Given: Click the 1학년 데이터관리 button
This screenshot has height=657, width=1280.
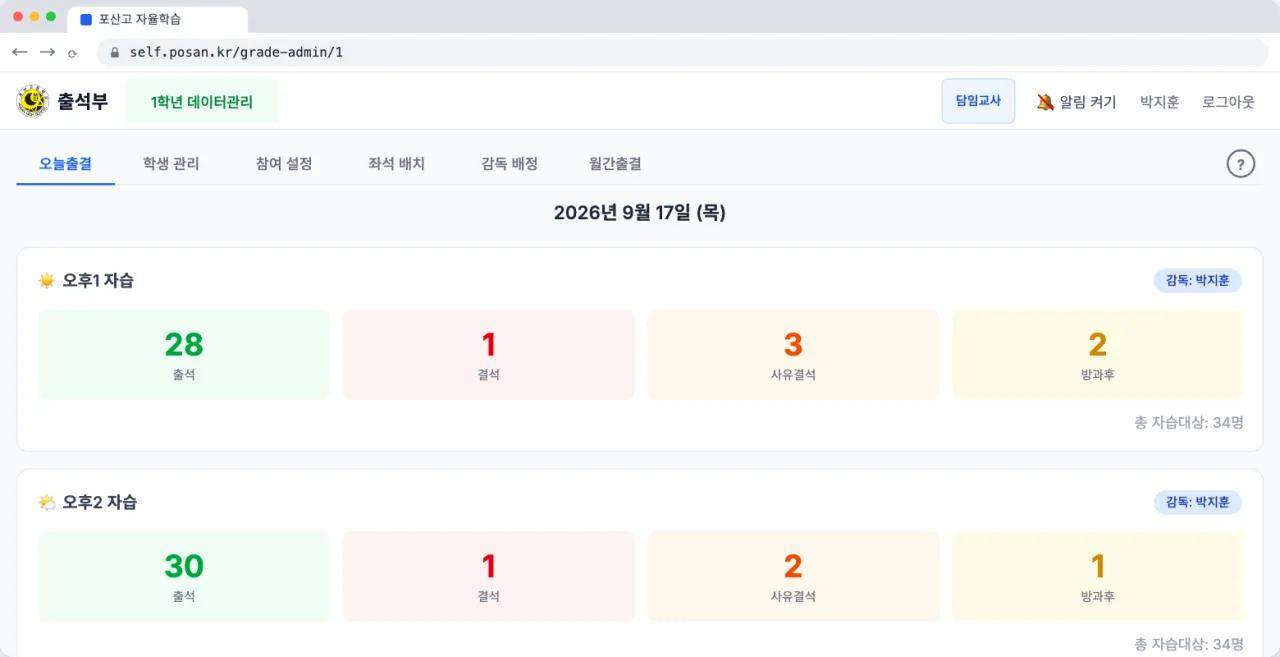Looking at the screenshot, I should 202,102.
